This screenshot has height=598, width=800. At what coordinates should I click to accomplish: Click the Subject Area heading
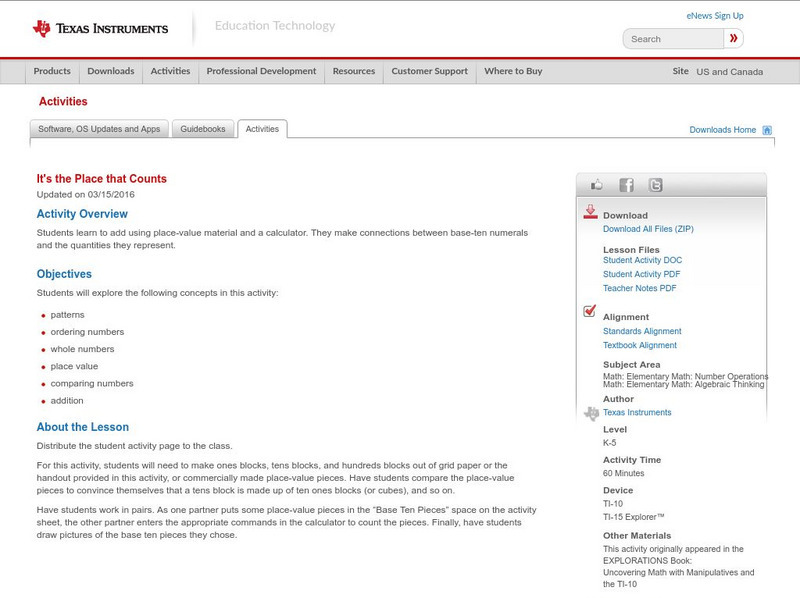[x=632, y=365]
